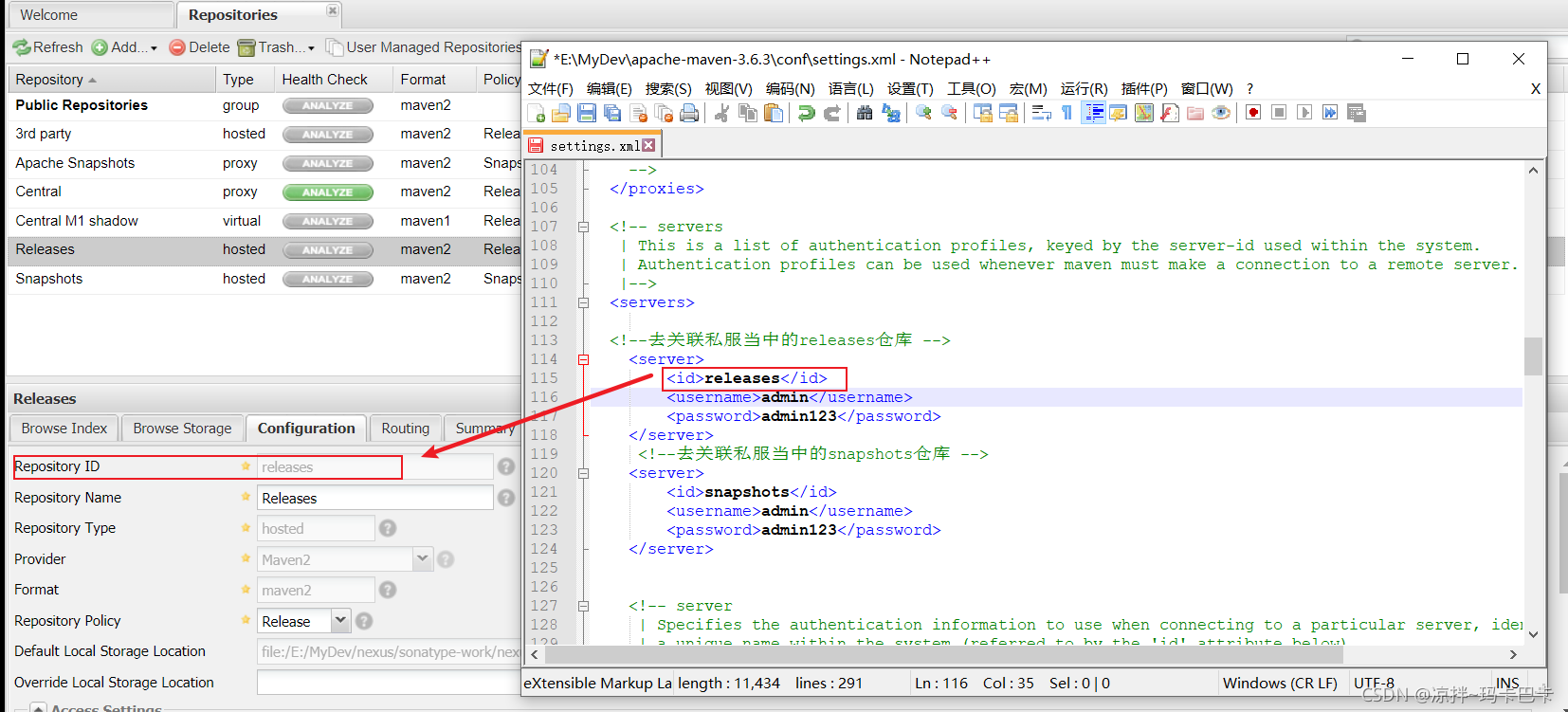This screenshot has height=712, width=1568.
Task: Click the Open file icon in Notepad++
Action: [x=561, y=113]
